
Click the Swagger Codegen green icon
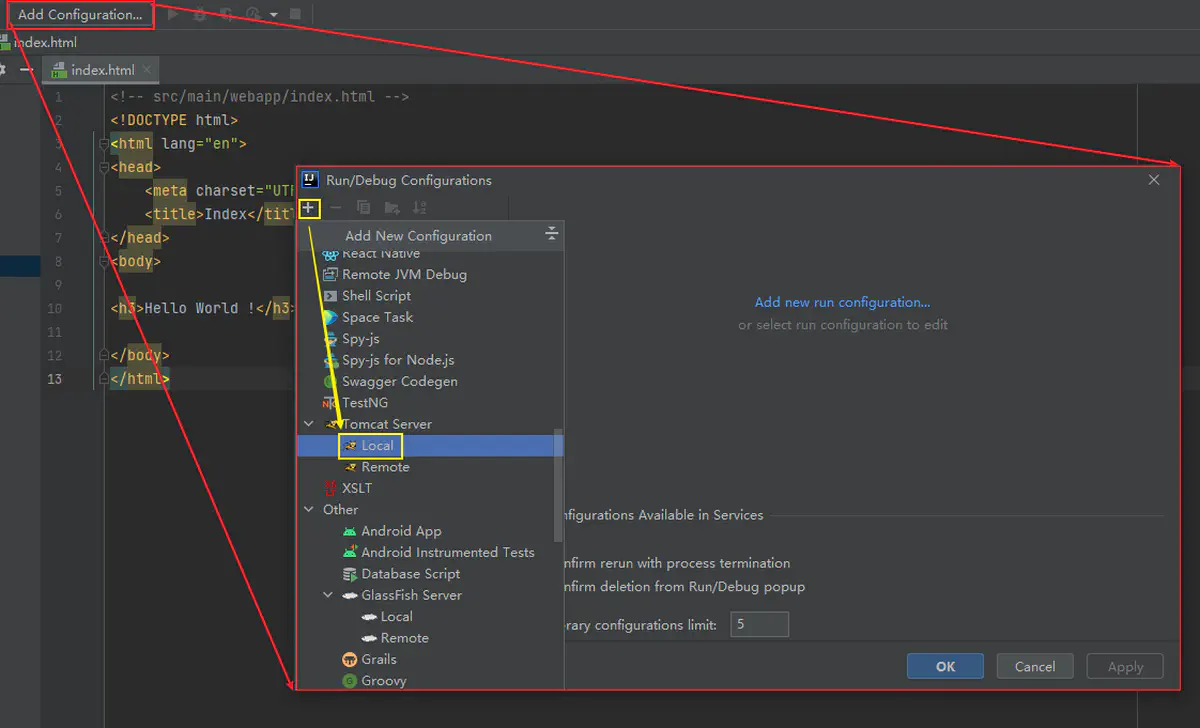click(330, 381)
